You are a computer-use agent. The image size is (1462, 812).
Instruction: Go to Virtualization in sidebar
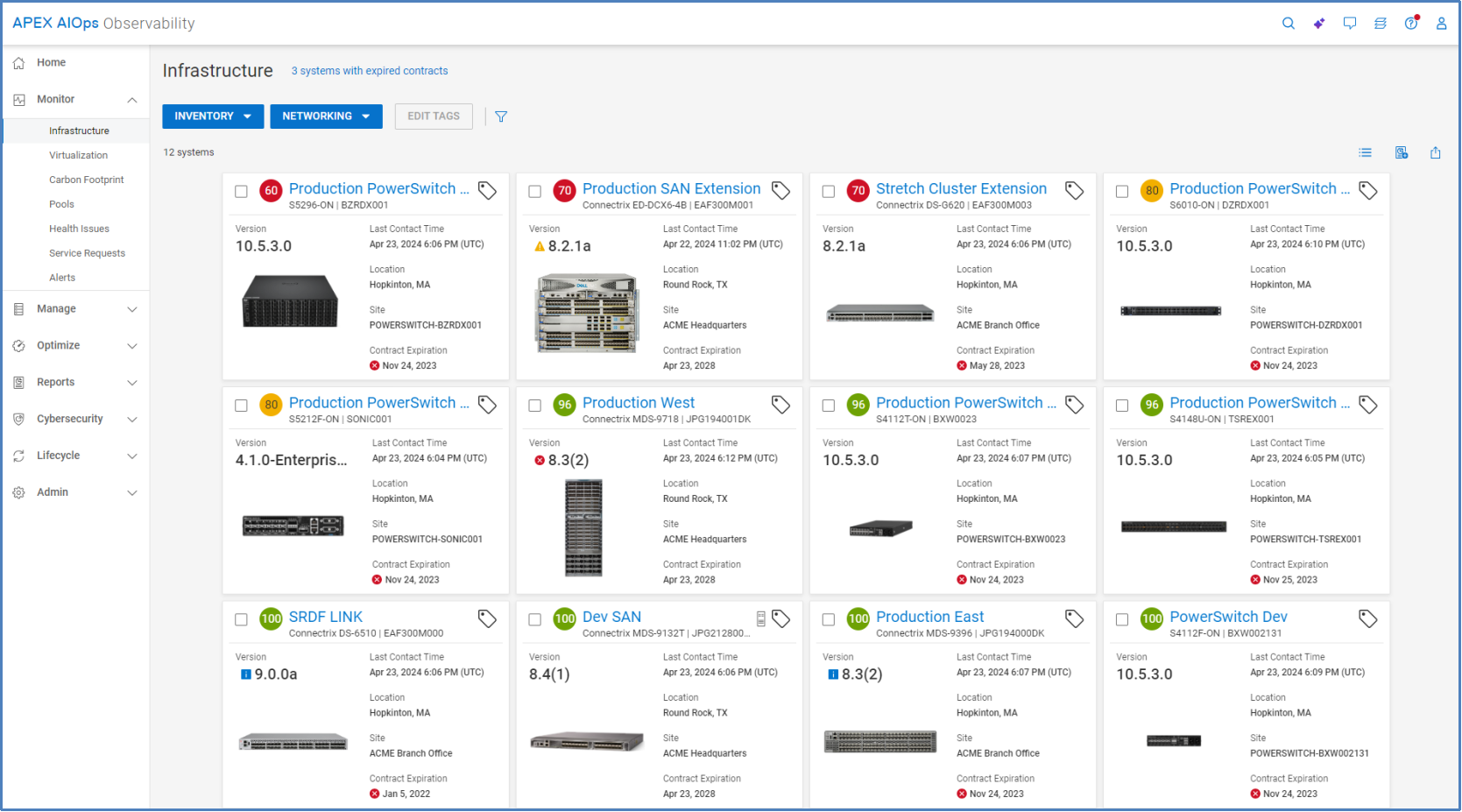pyautogui.click(x=78, y=155)
